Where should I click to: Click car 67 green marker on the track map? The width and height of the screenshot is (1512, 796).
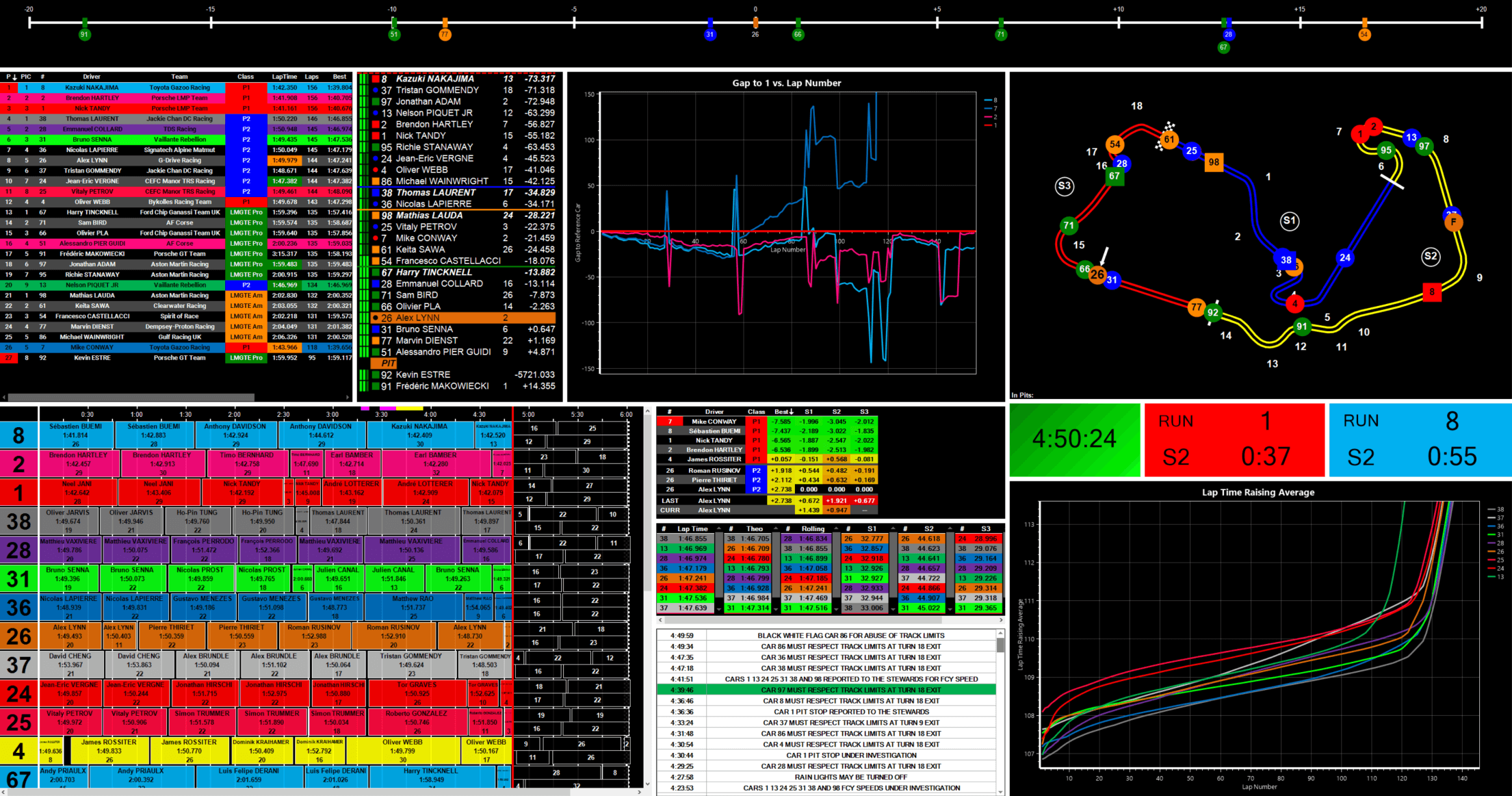pos(1115,176)
